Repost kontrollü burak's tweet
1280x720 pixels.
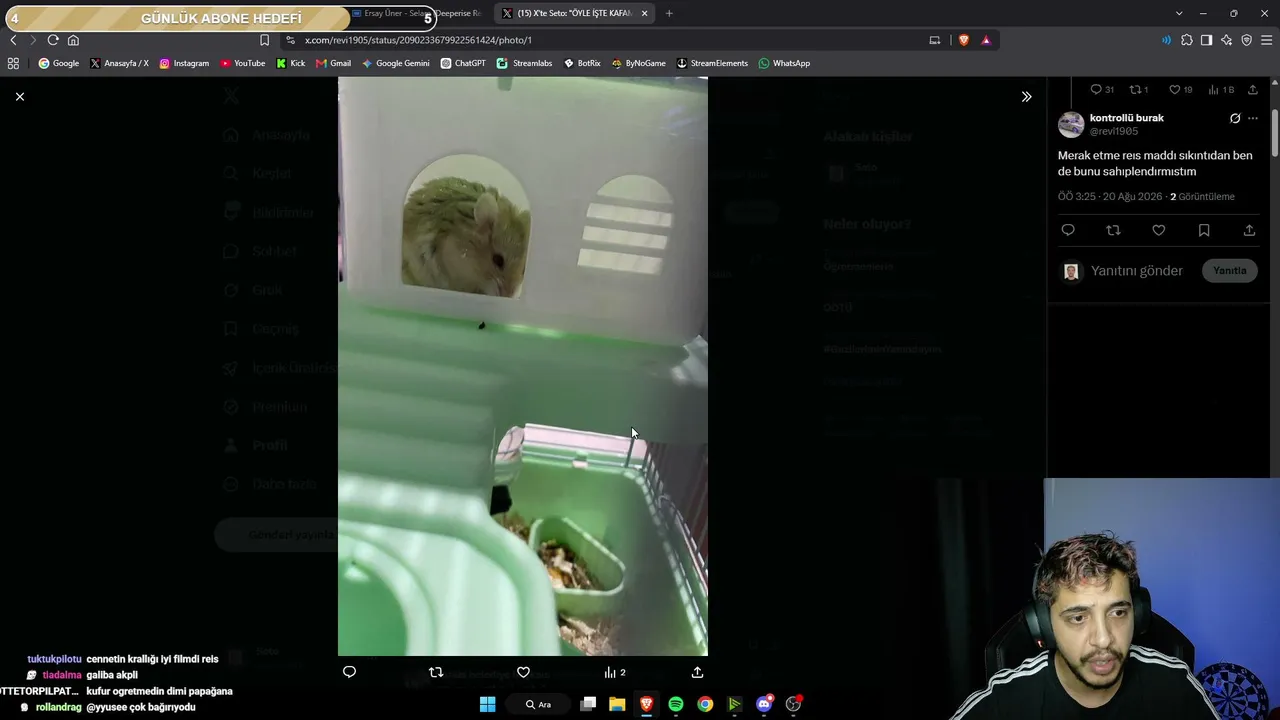(x=1113, y=230)
